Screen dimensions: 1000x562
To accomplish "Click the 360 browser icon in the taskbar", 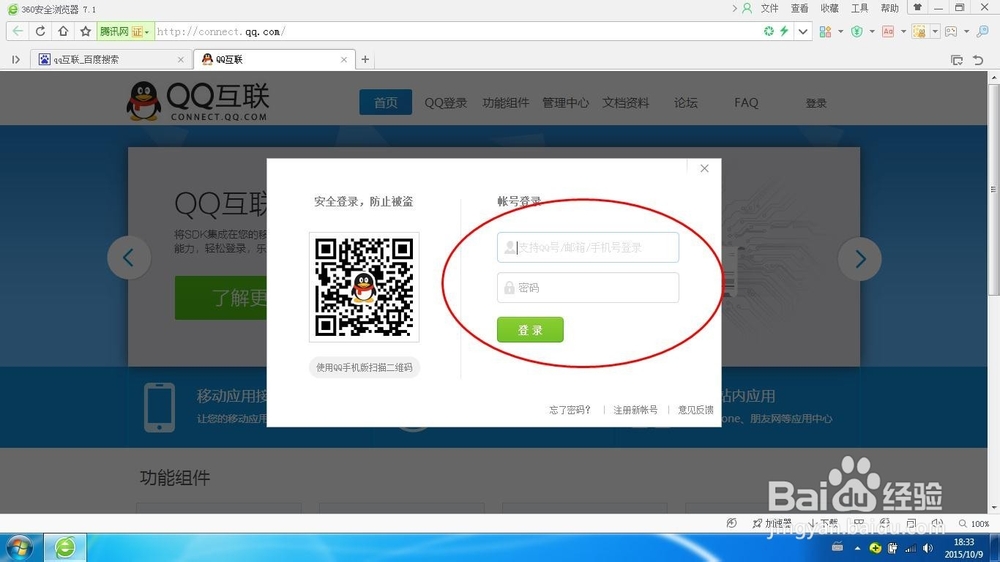I will (65, 547).
